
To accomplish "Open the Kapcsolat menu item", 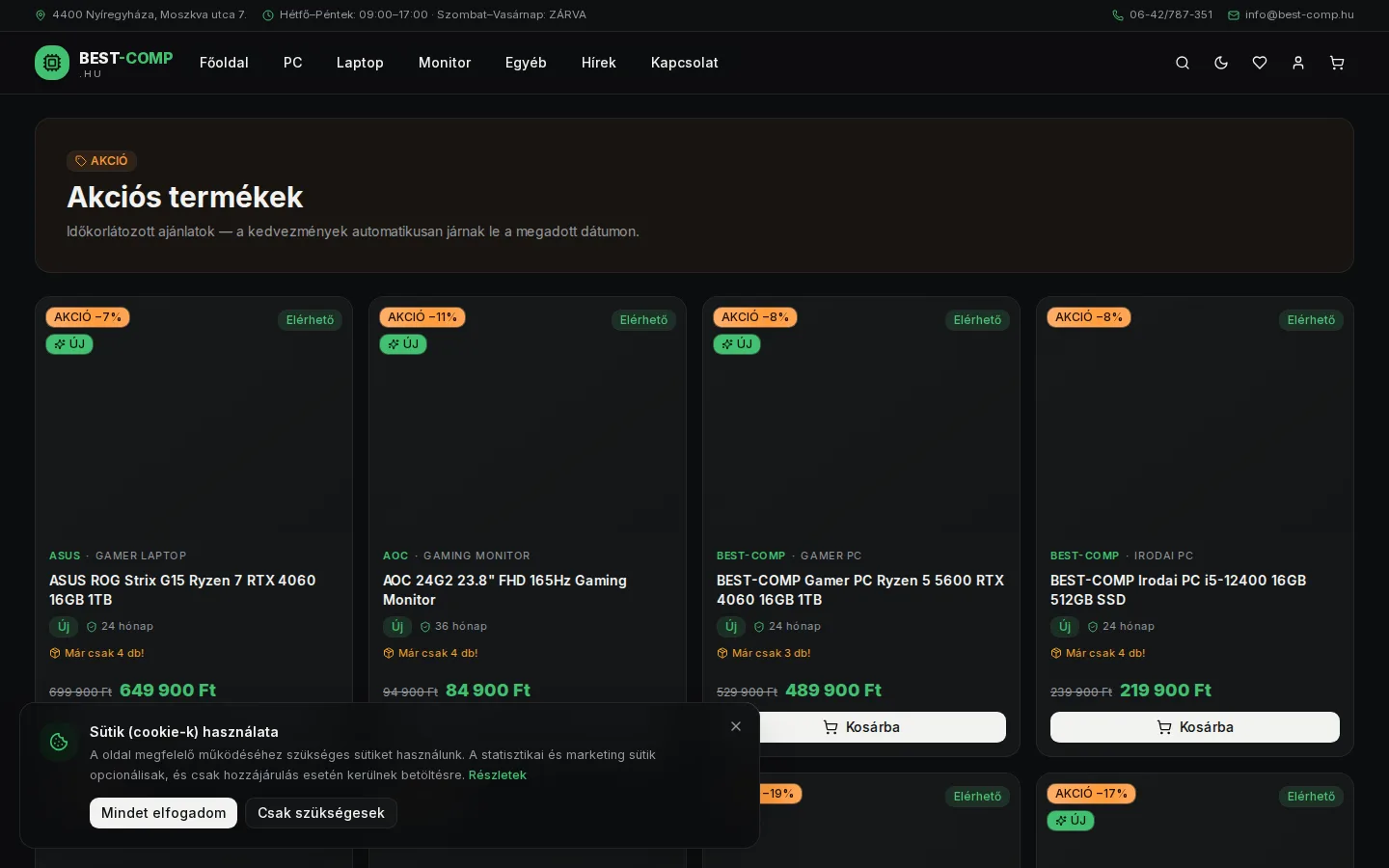I will pos(685,63).
